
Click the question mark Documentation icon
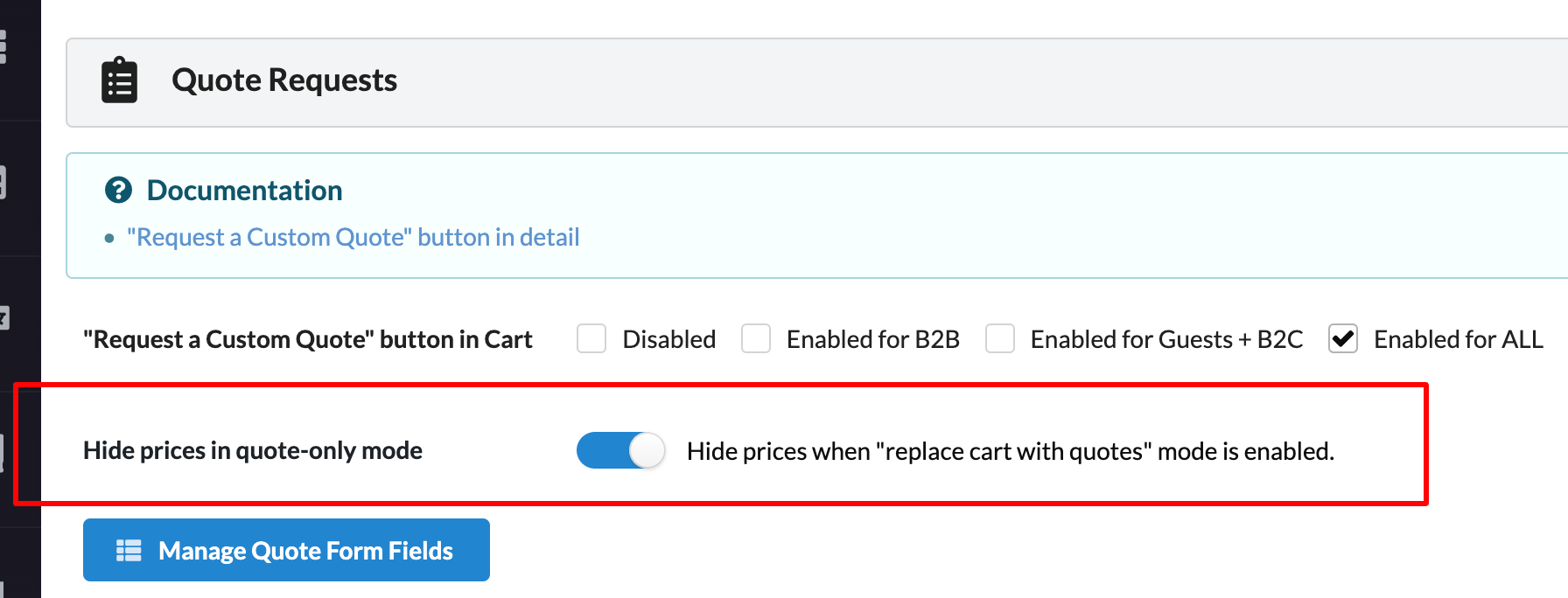pyautogui.click(x=118, y=190)
